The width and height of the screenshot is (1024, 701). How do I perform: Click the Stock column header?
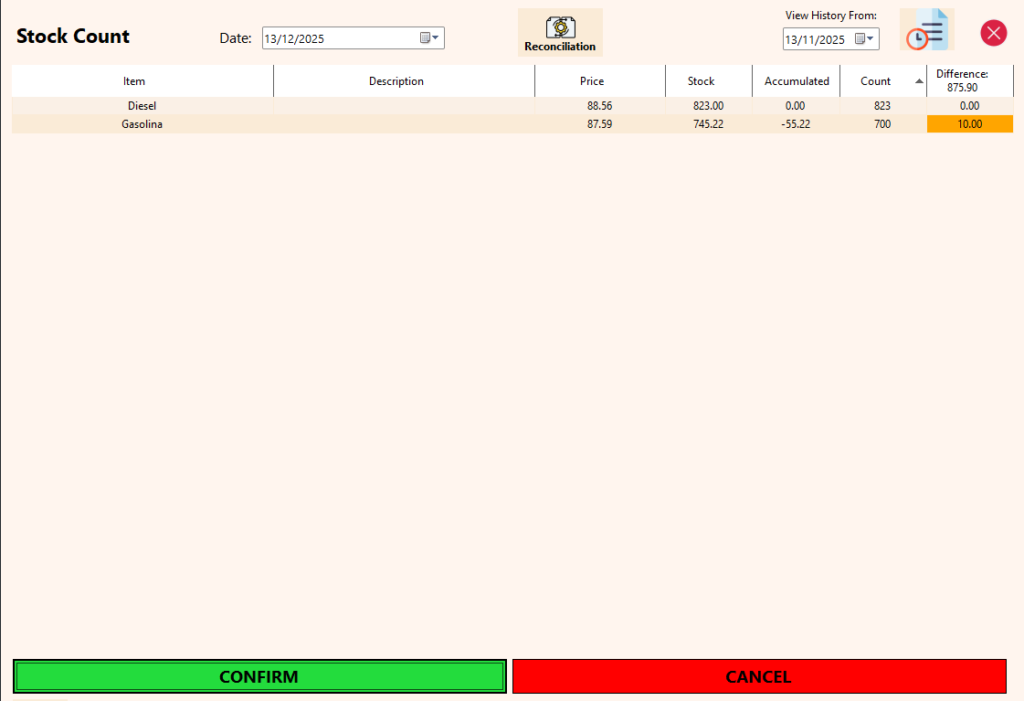[701, 82]
